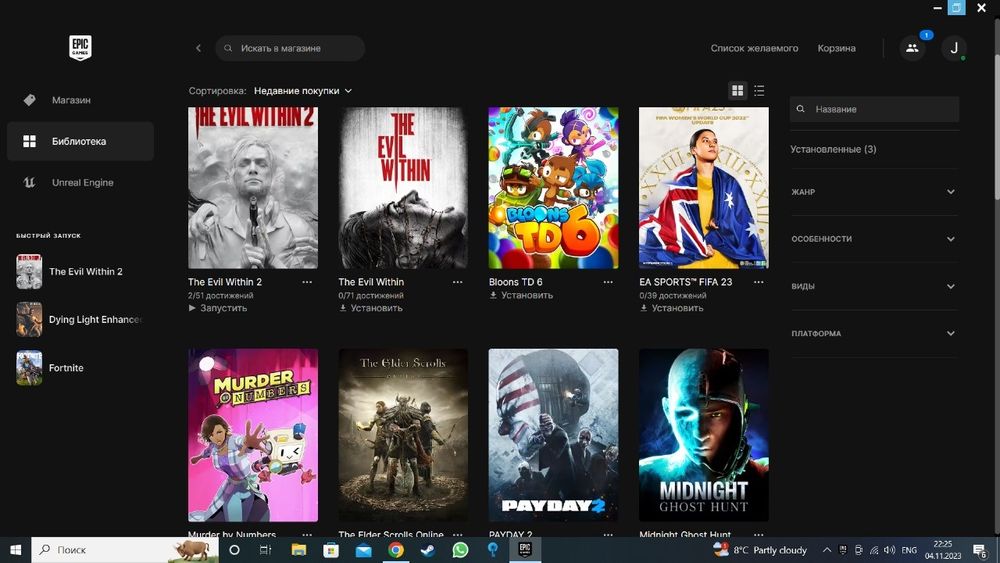Open options menu for The Evil Within
The height and width of the screenshot is (563, 1000).
(458, 282)
